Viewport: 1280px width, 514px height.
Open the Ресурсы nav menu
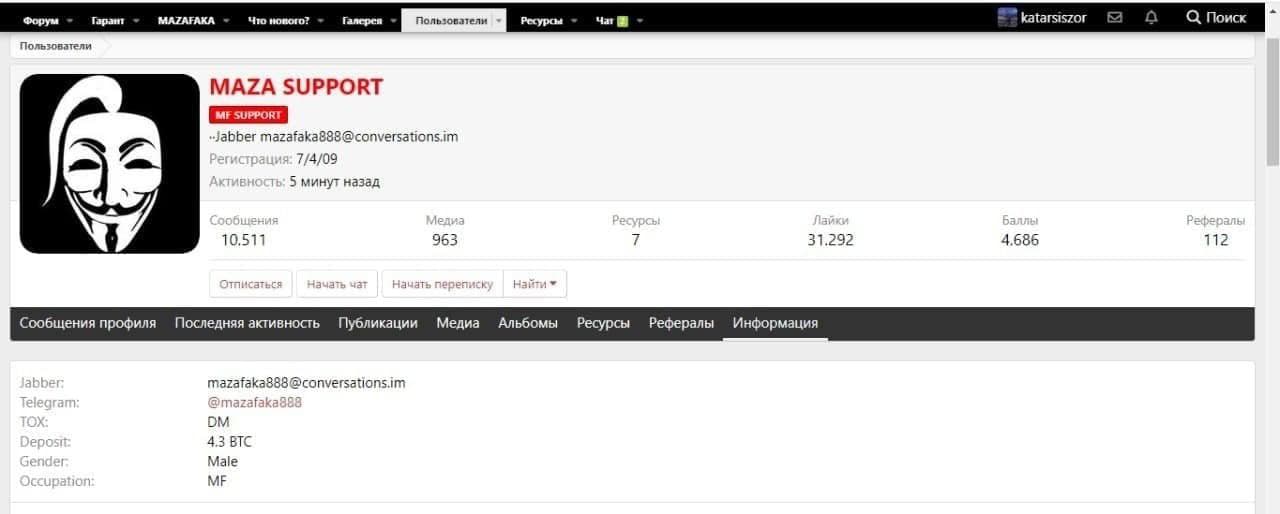coord(541,21)
